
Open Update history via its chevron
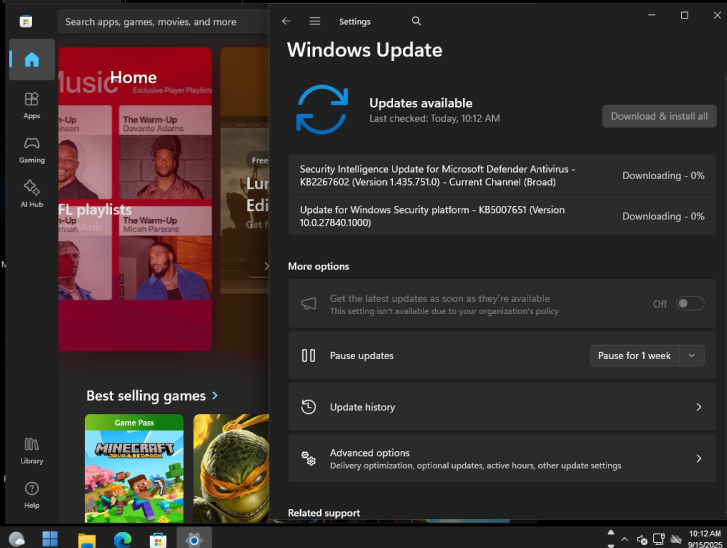click(x=699, y=407)
